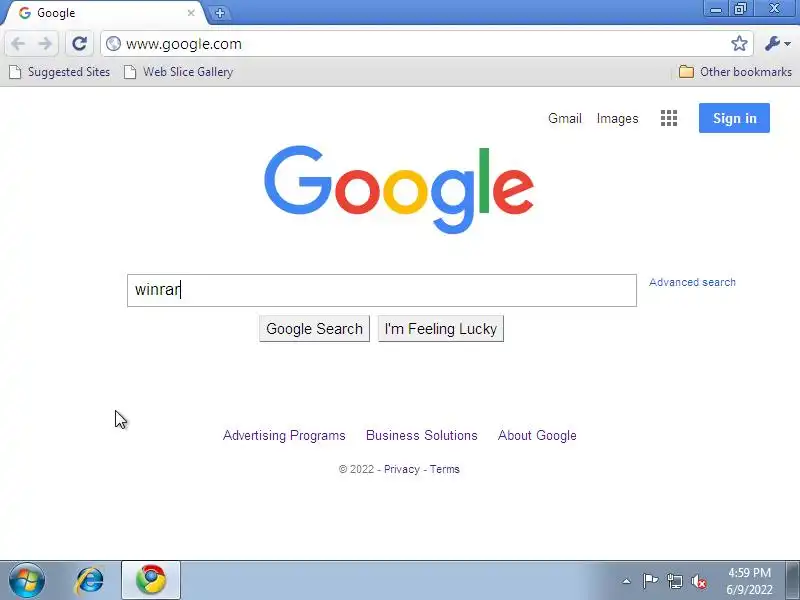The width and height of the screenshot is (800, 600).
Task: Bookmark this page with the star icon
Action: (739, 43)
